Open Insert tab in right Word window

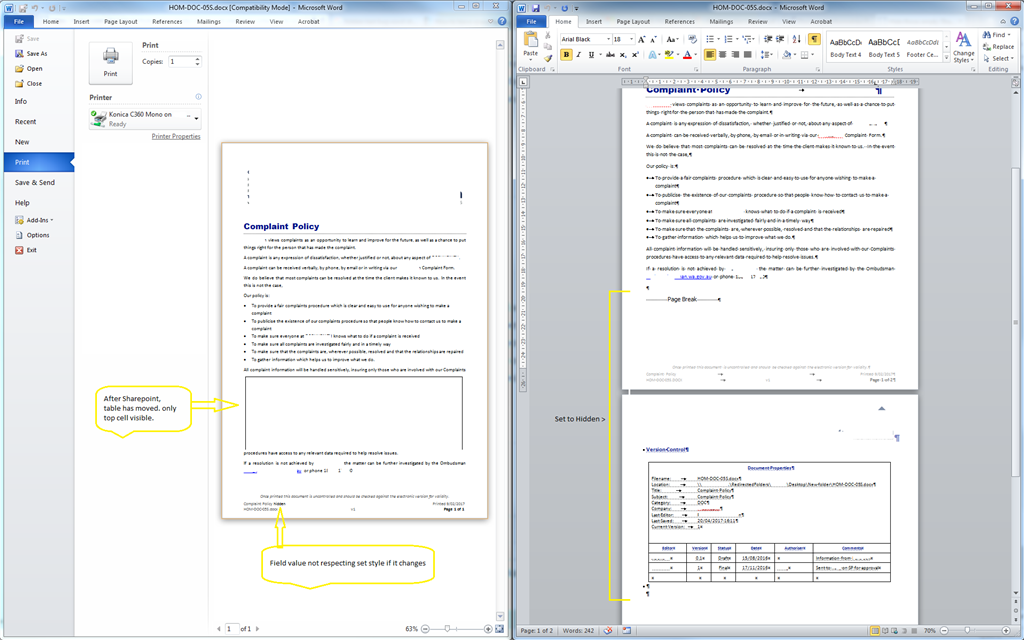[x=594, y=22]
